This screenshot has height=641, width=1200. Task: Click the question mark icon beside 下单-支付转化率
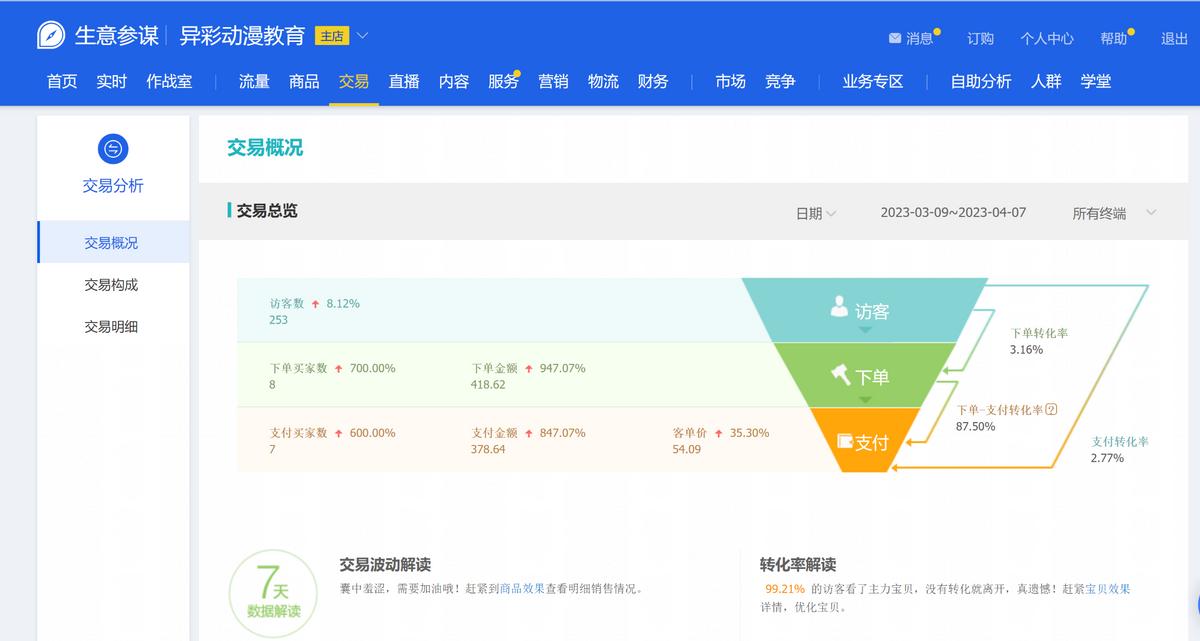(x=1051, y=409)
